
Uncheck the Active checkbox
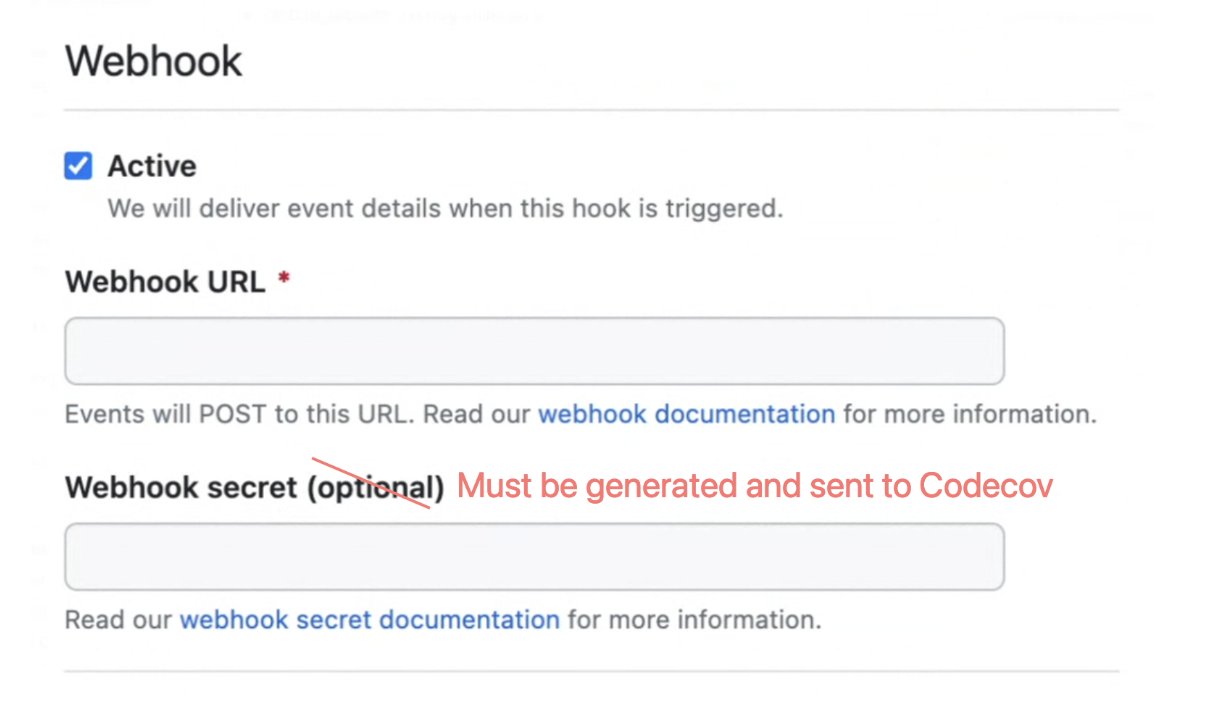click(78, 166)
